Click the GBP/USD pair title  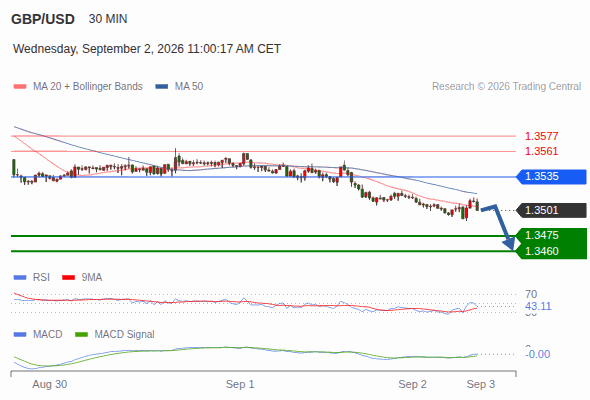pos(43,19)
